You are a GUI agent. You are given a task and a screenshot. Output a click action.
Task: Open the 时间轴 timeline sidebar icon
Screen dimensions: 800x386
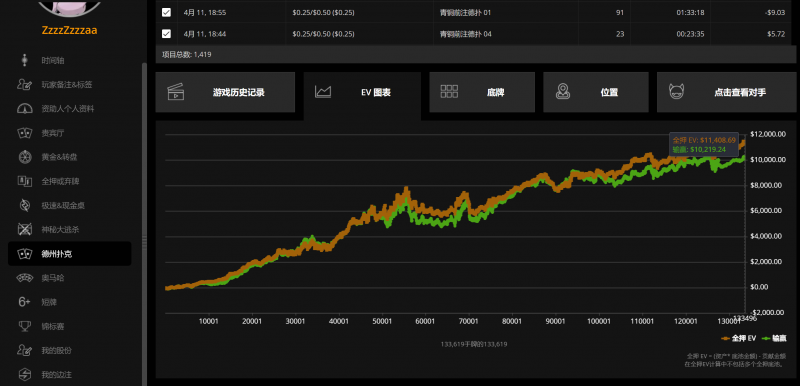click(24, 61)
